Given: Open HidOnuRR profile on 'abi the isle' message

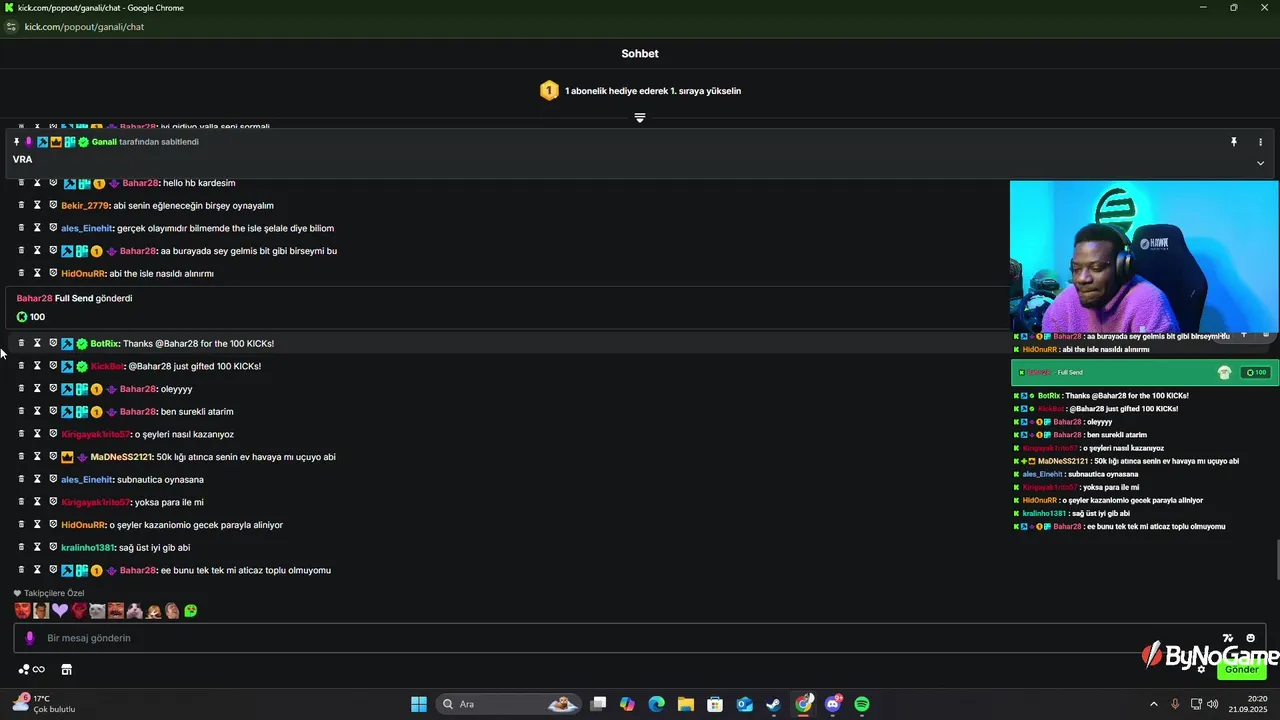Looking at the screenshot, I should pyautogui.click(x=83, y=274).
